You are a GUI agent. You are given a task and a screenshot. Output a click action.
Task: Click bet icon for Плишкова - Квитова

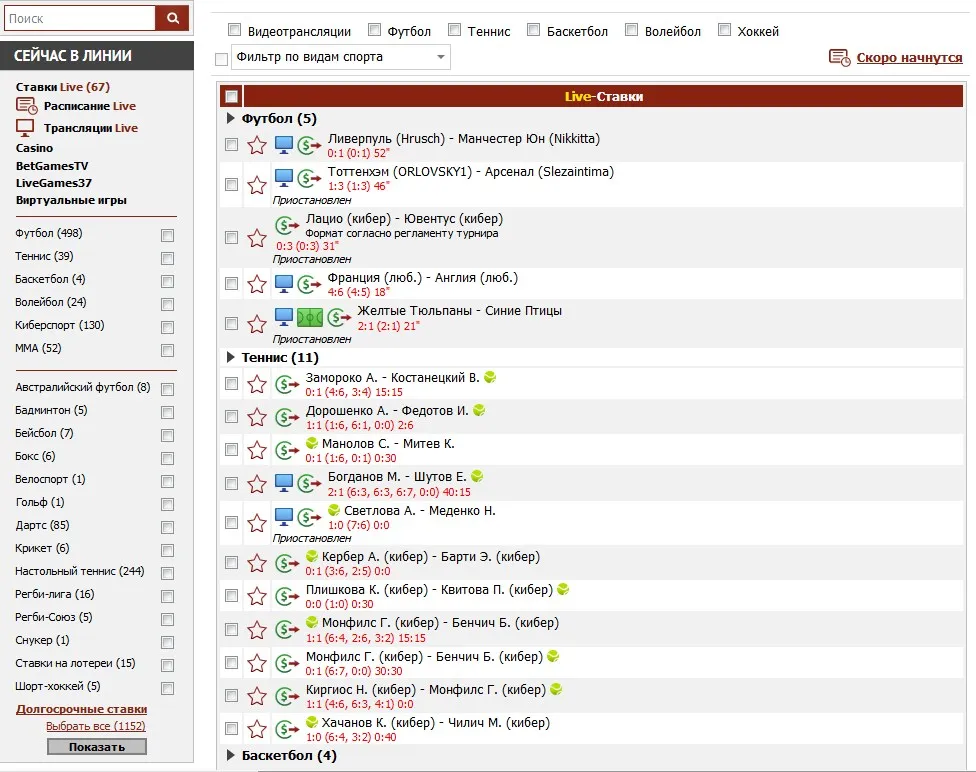[287, 596]
